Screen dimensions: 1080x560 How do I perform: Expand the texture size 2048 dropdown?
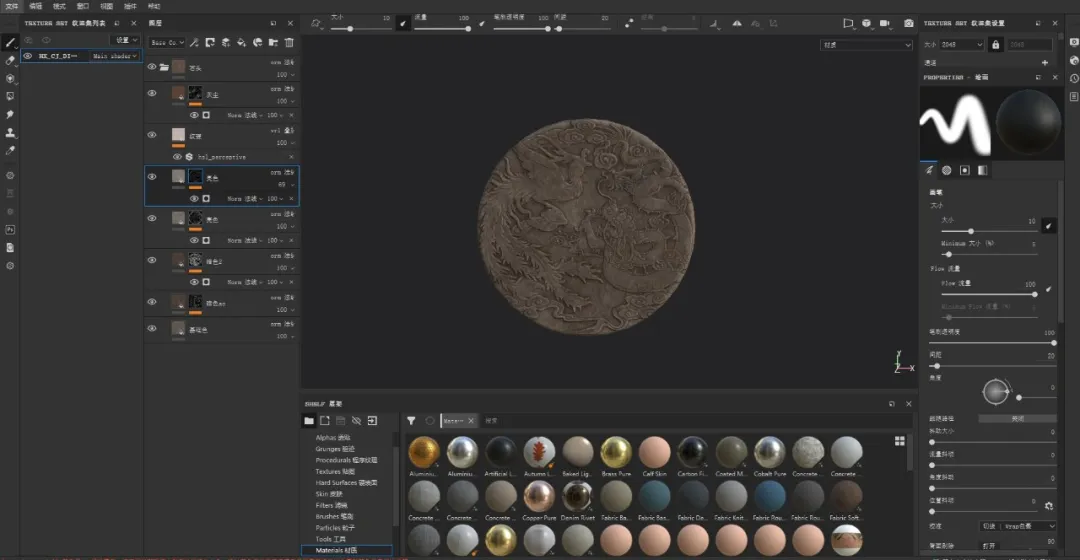(960, 45)
